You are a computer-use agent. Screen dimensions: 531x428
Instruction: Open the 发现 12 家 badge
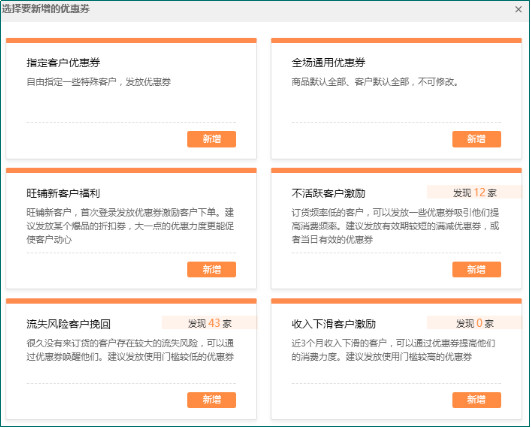coord(474,192)
